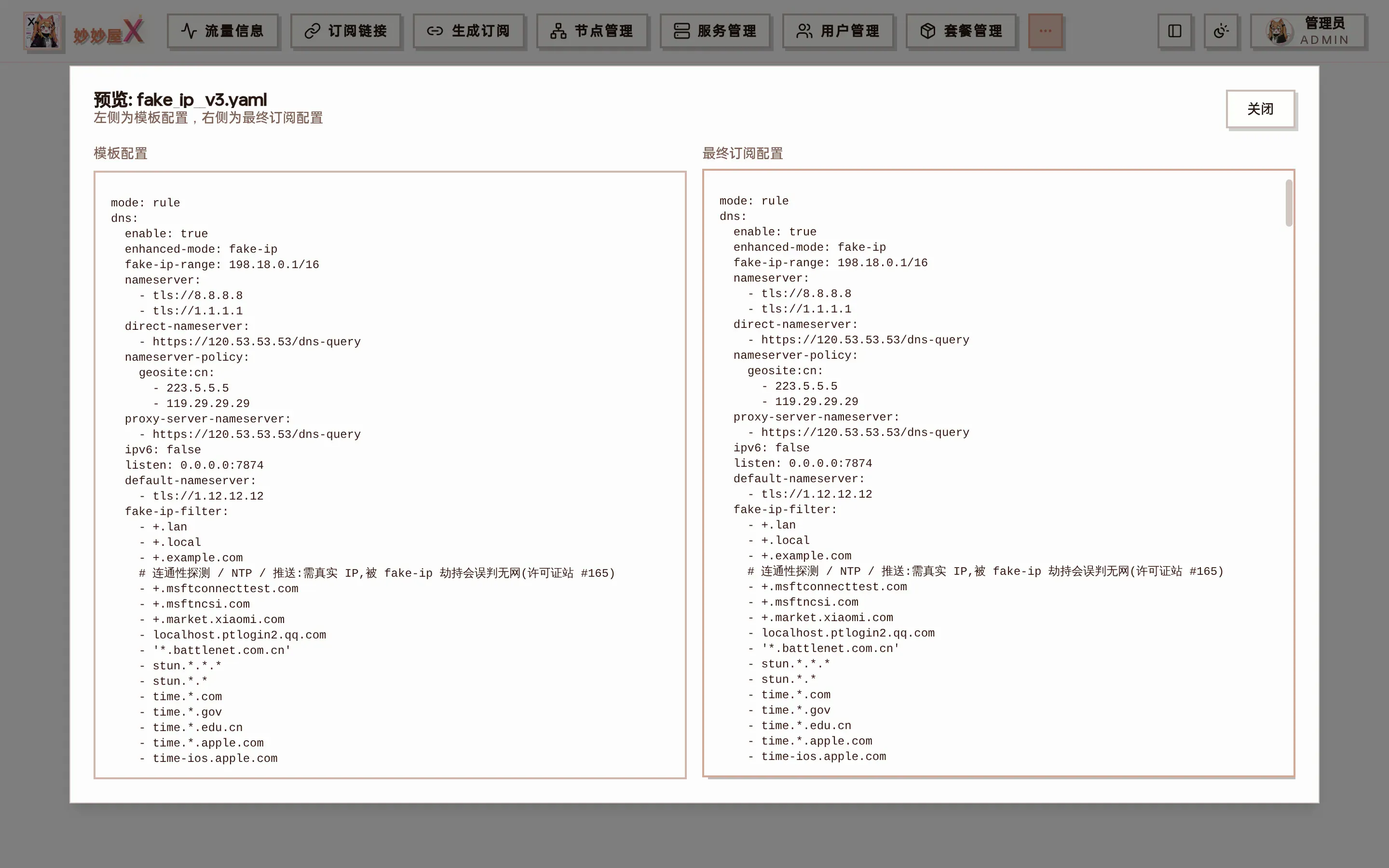Image resolution: width=1389 pixels, height=868 pixels.
Task: Open 用户管理 user management
Action: (838, 31)
